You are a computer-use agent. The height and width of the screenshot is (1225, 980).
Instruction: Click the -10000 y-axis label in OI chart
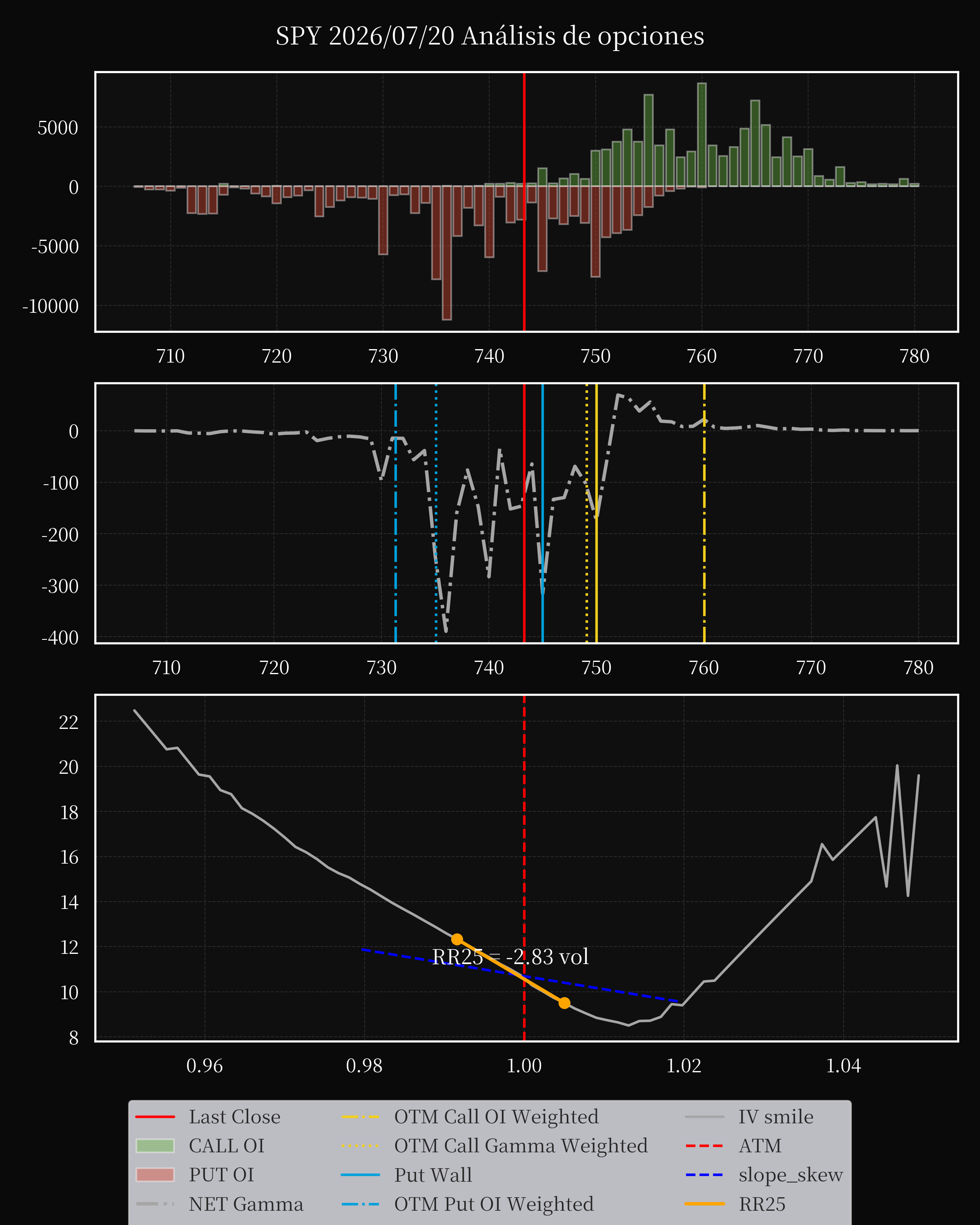click(x=51, y=306)
